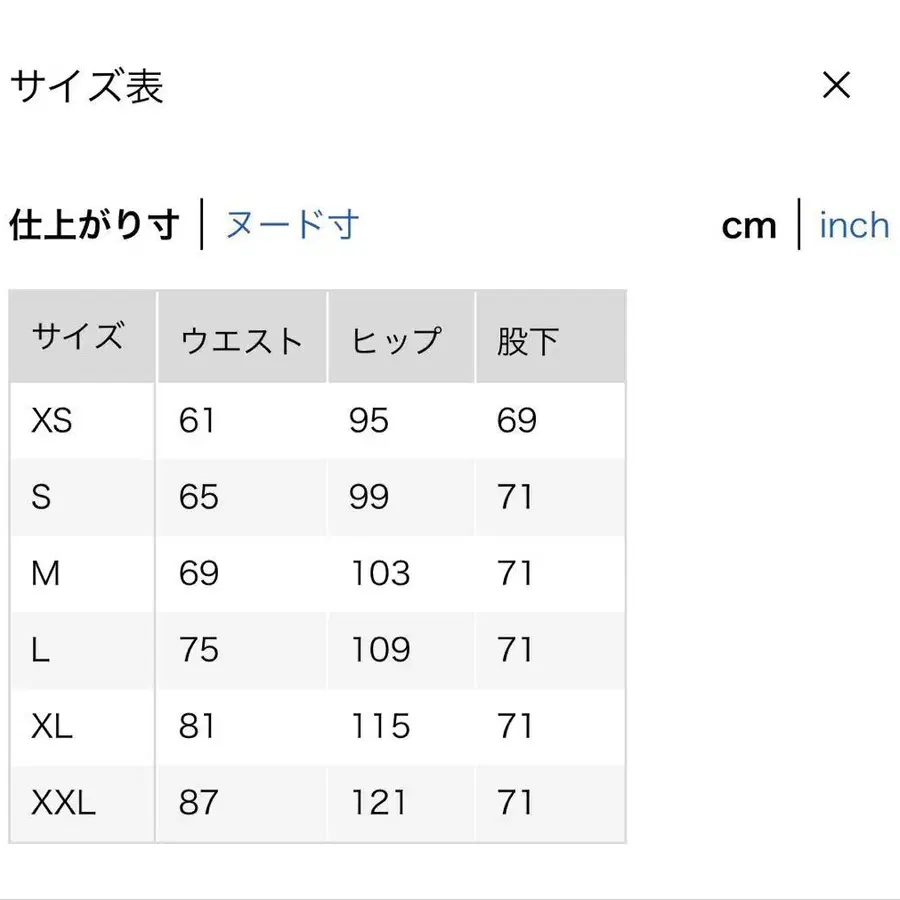Select the XXL size row label
This screenshot has height=900, width=900.
64,802
